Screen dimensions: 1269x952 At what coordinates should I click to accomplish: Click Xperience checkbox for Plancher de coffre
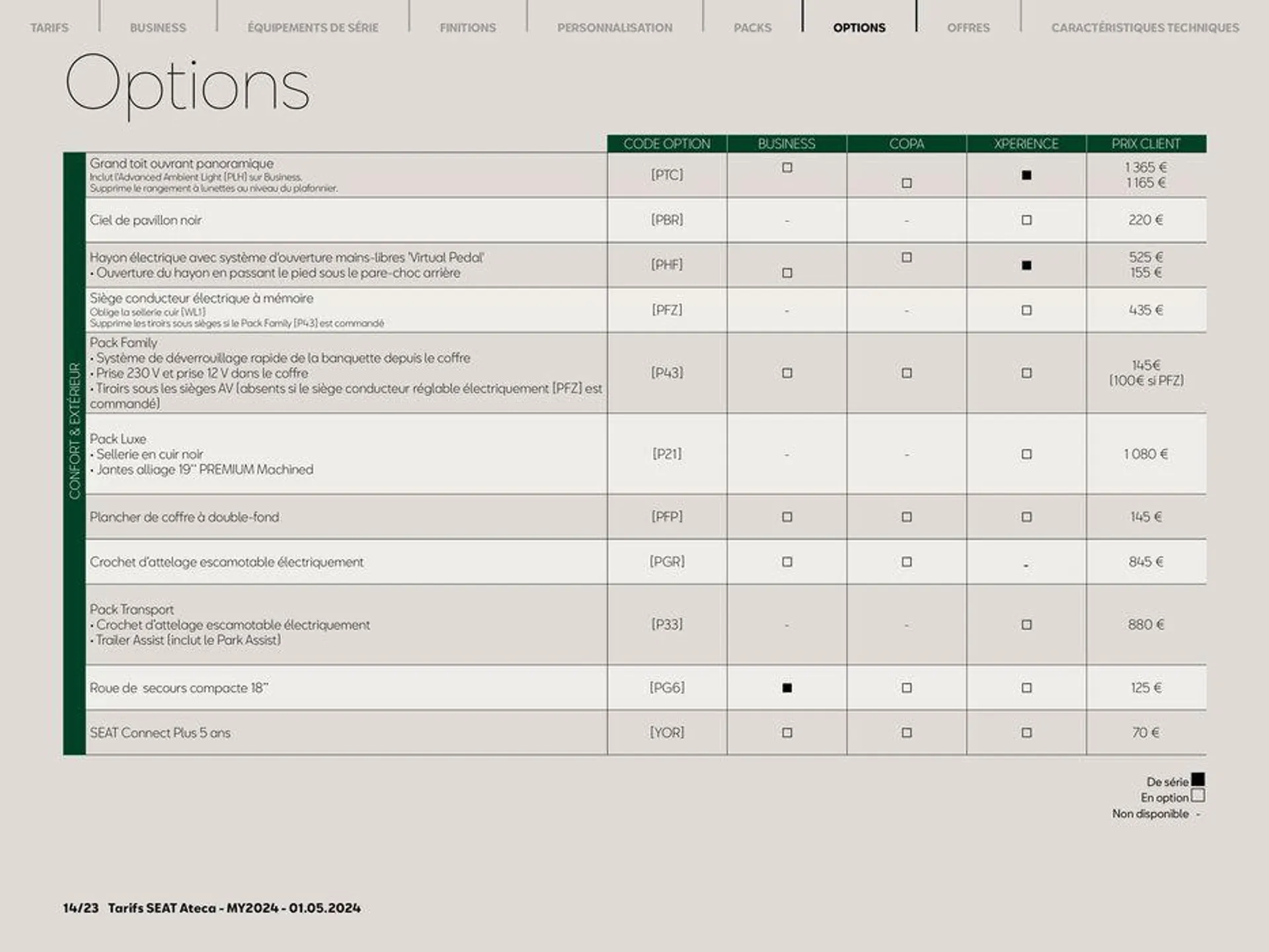pyautogui.click(x=1026, y=517)
